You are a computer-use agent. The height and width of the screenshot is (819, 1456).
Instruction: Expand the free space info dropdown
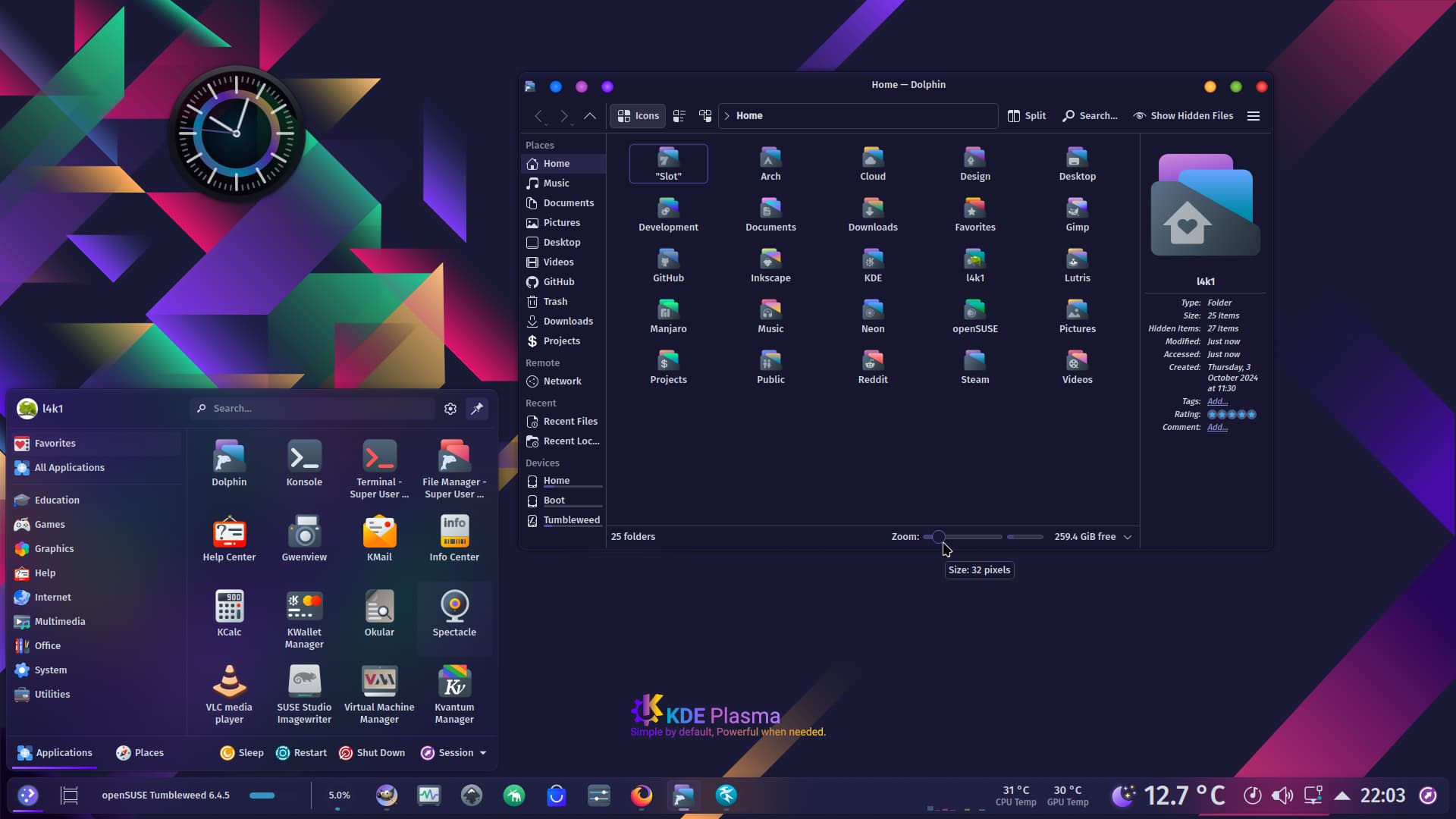click(x=1128, y=537)
